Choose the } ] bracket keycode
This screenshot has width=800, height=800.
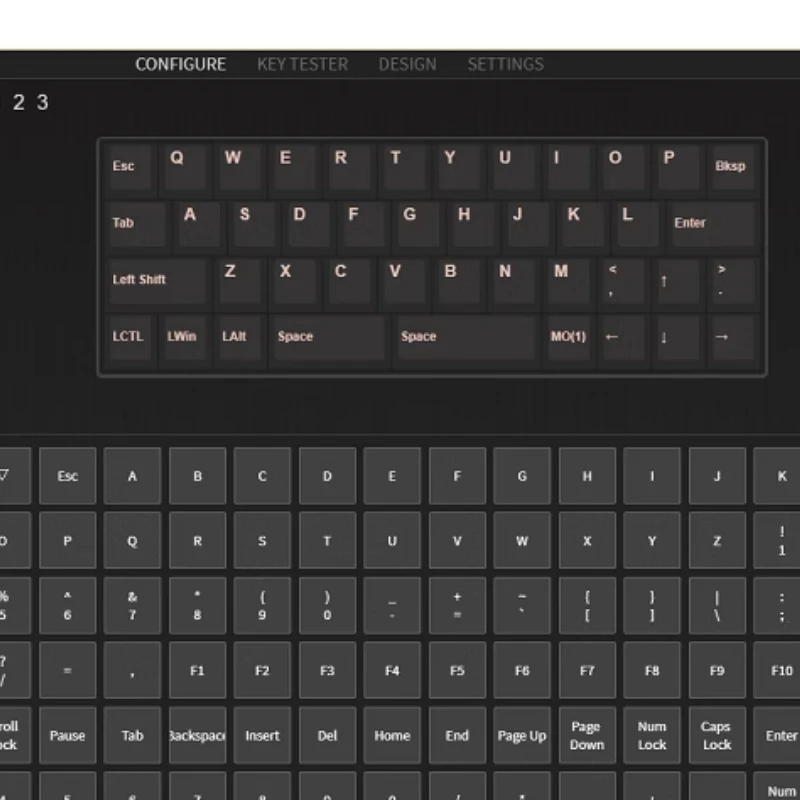[x=652, y=606]
